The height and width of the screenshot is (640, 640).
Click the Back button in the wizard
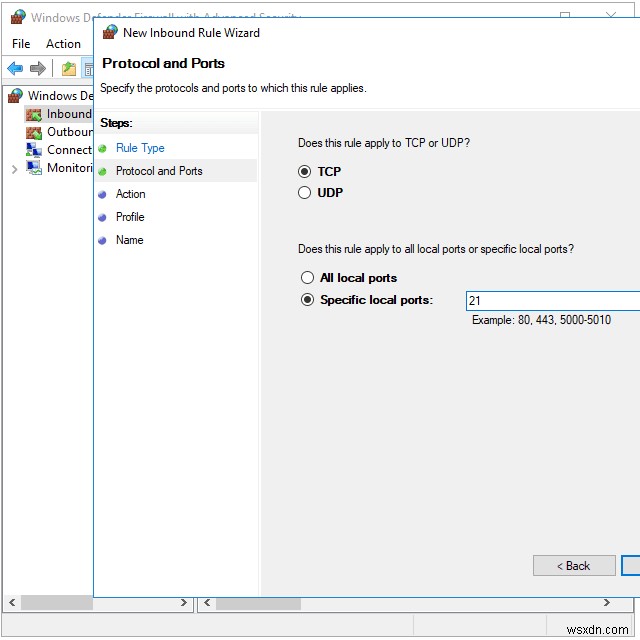[574, 565]
